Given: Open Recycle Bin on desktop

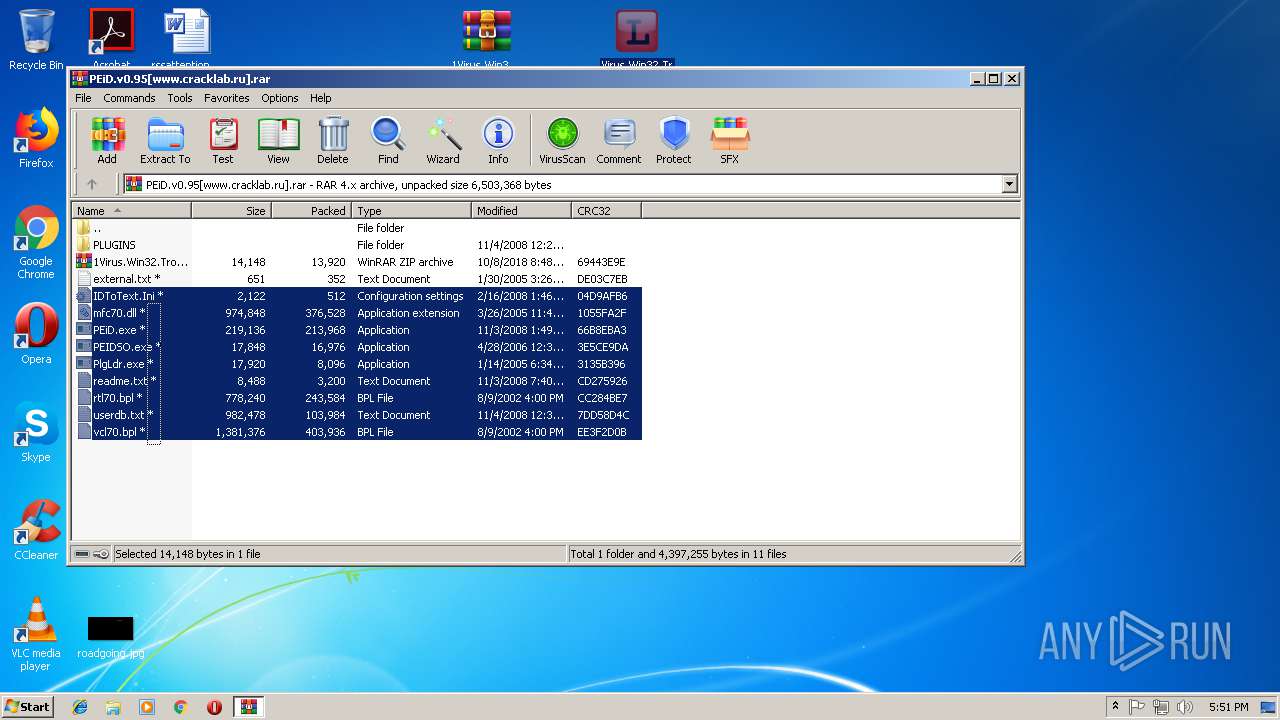Looking at the screenshot, I should (x=36, y=40).
